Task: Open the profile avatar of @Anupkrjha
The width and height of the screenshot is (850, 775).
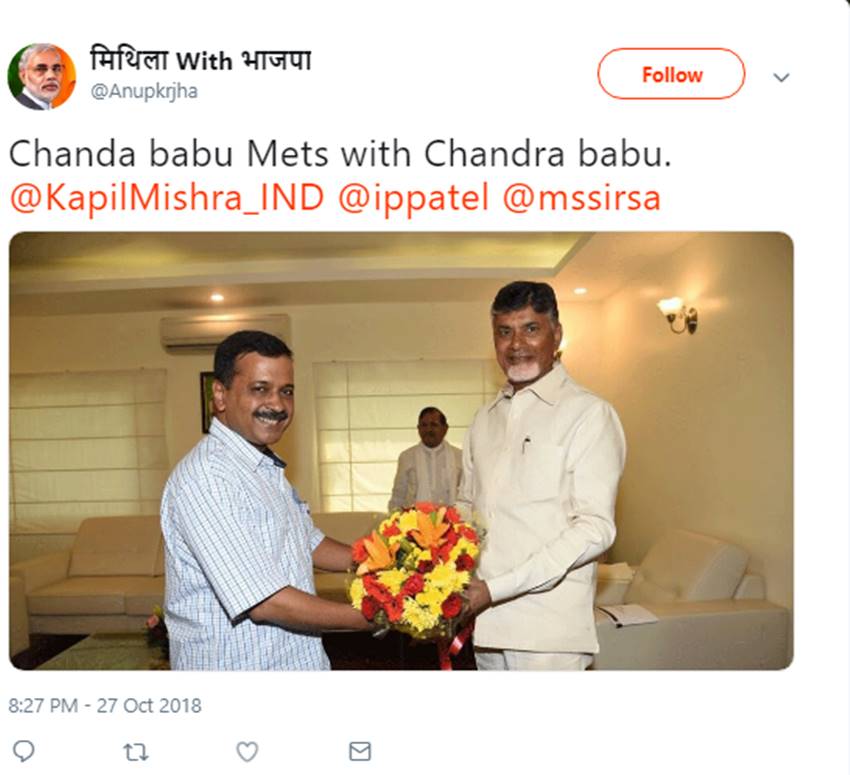Action: 42,76
